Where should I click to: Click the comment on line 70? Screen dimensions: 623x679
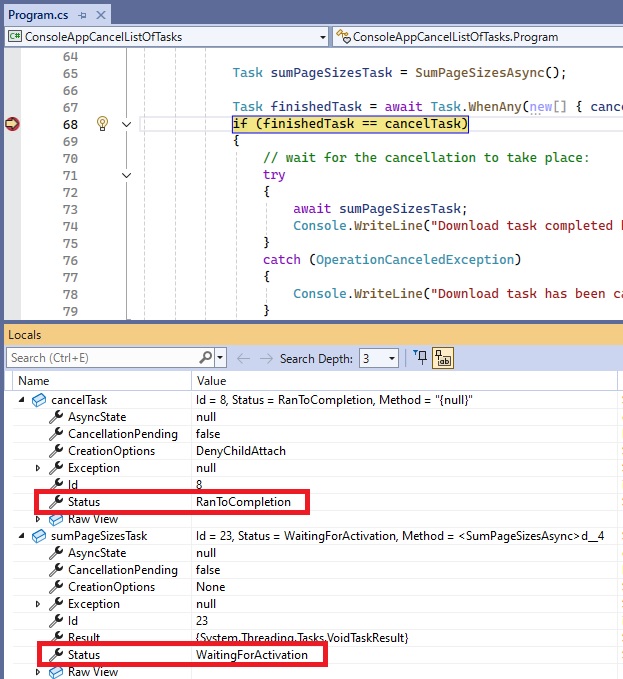click(x=426, y=158)
